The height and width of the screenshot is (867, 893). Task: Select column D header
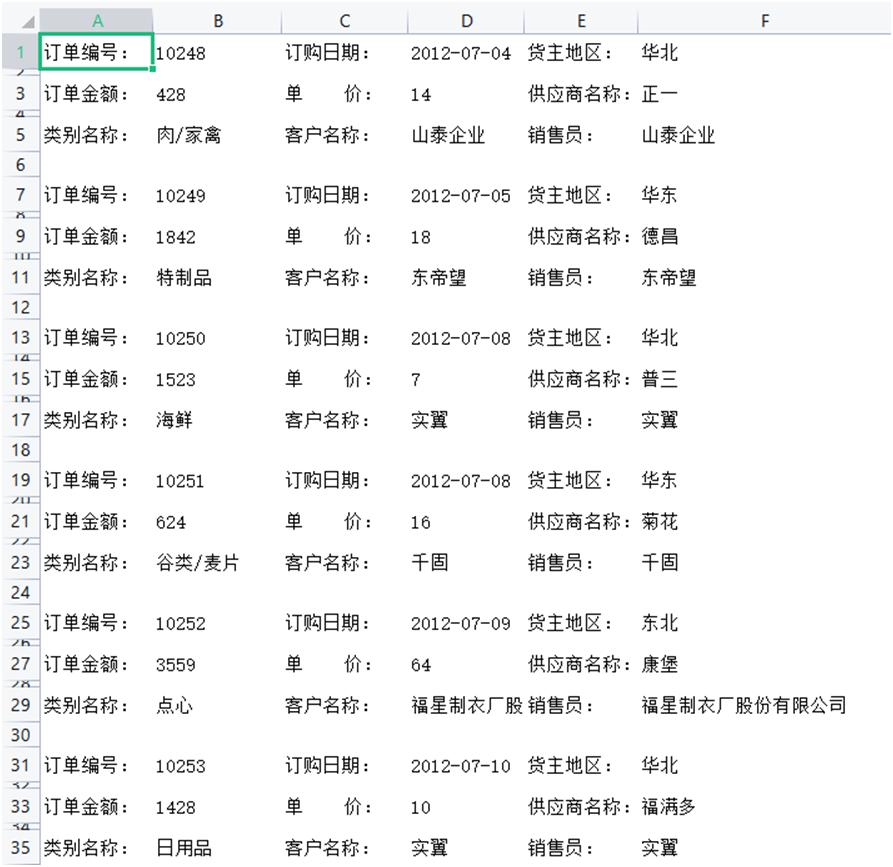click(x=466, y=21)
